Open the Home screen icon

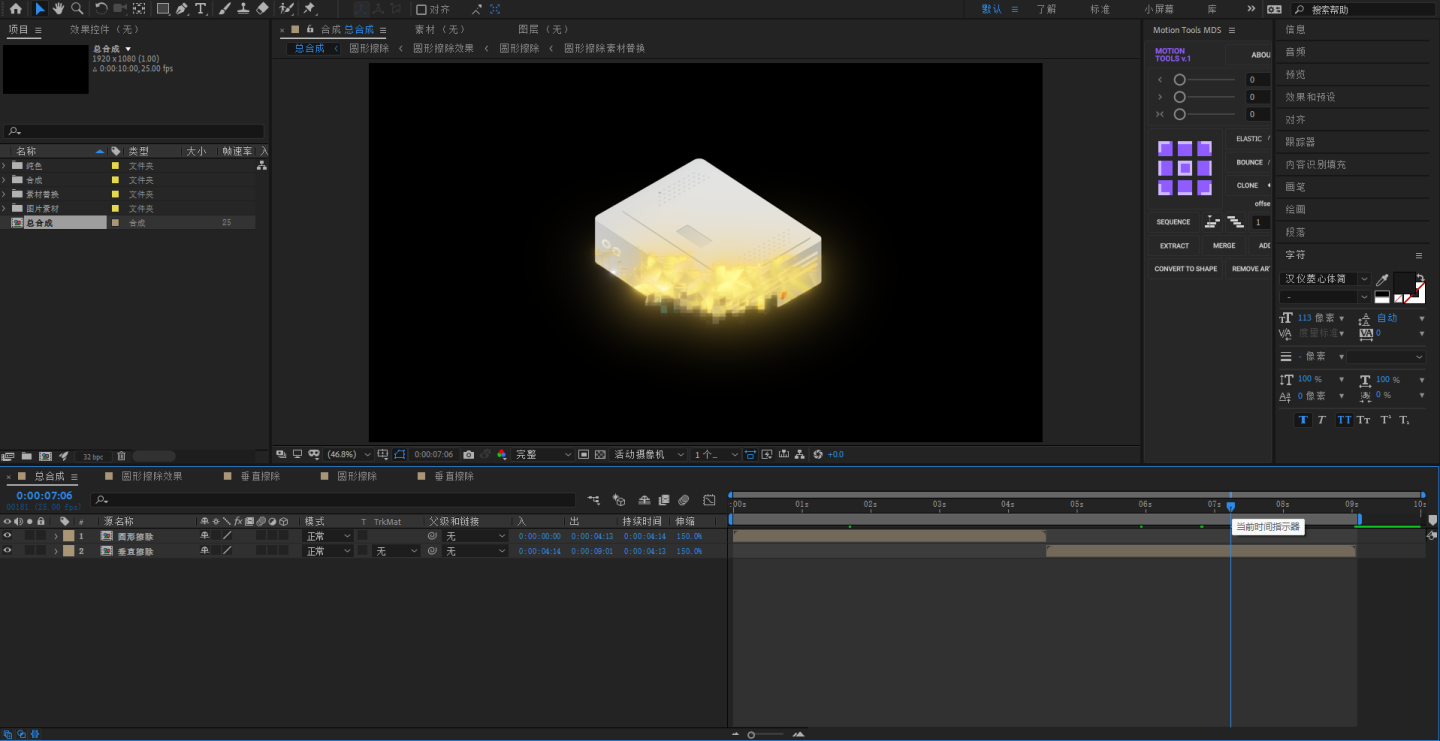point(14,8)
